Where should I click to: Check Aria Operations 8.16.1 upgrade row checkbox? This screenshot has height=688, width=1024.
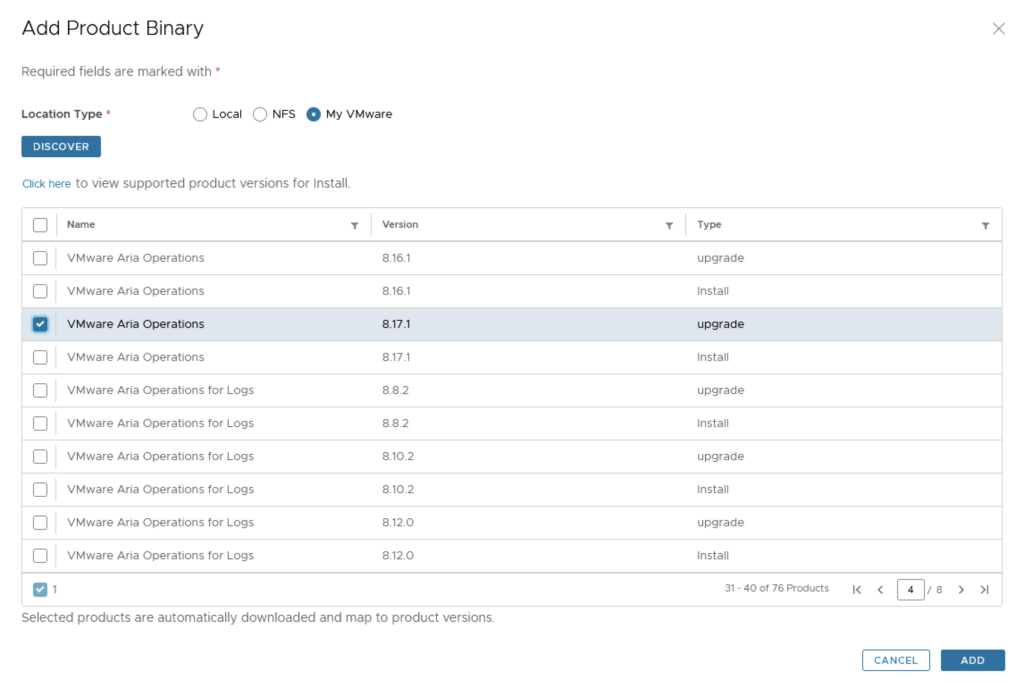[x=40, y=258]
